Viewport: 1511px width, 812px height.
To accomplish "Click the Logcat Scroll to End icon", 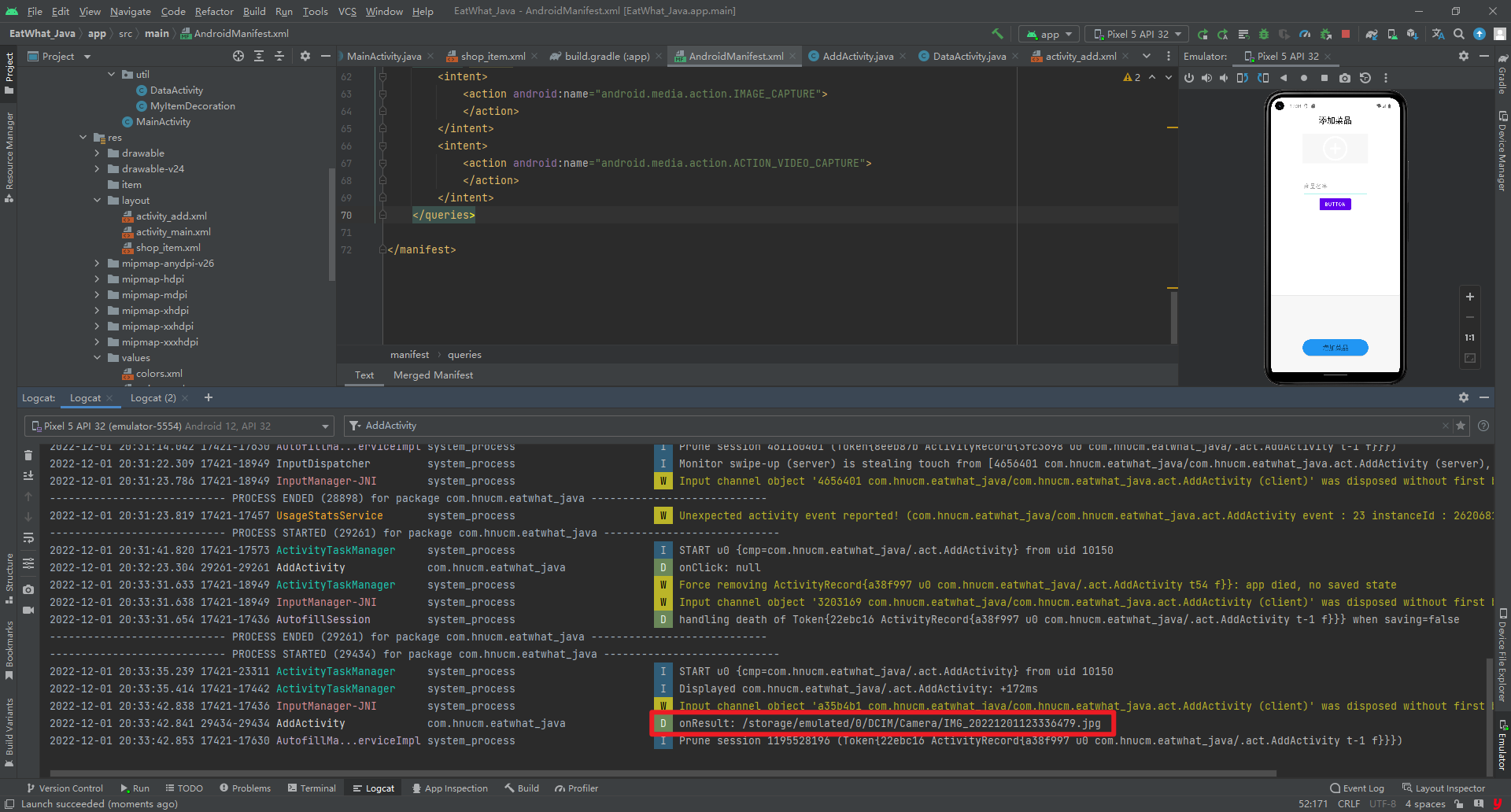I will click(x=28, y=475).
